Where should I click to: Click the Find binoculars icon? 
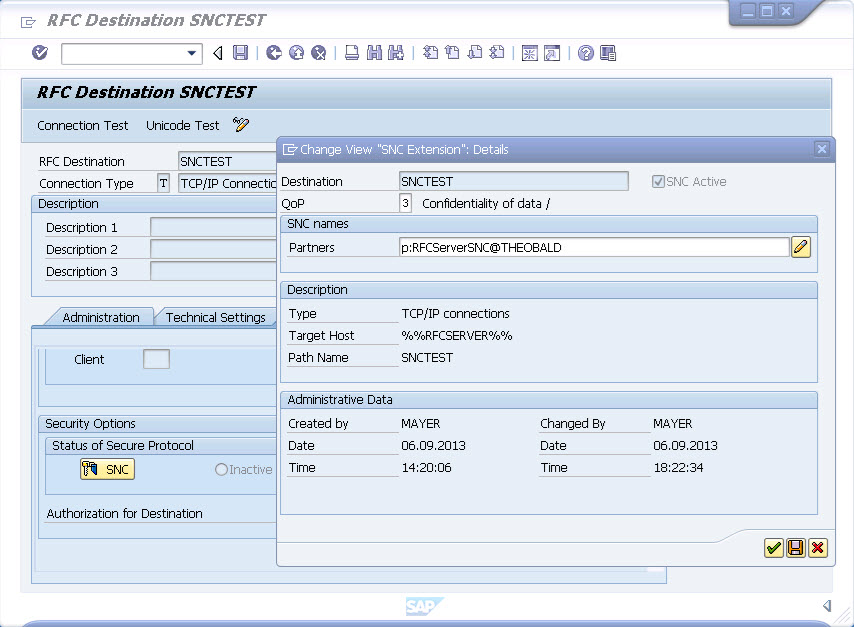374,53
